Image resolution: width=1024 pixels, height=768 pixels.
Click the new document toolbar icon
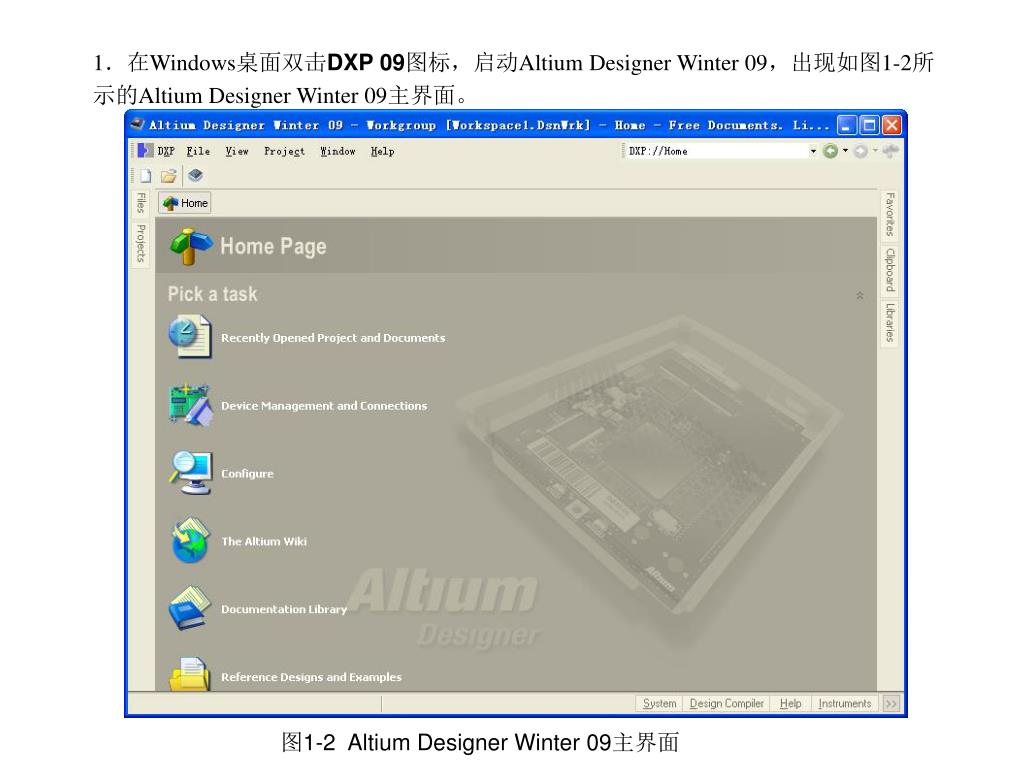pos(146,176)
